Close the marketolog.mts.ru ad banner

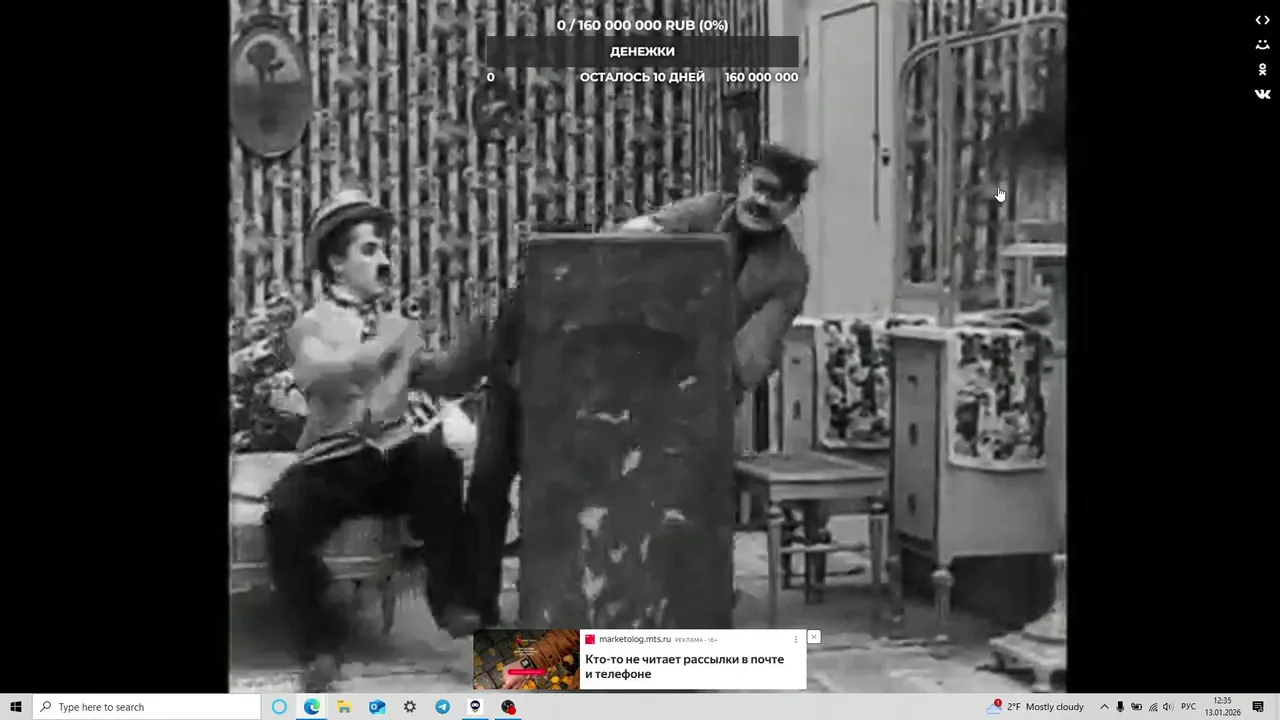click(x=813, y=637)
